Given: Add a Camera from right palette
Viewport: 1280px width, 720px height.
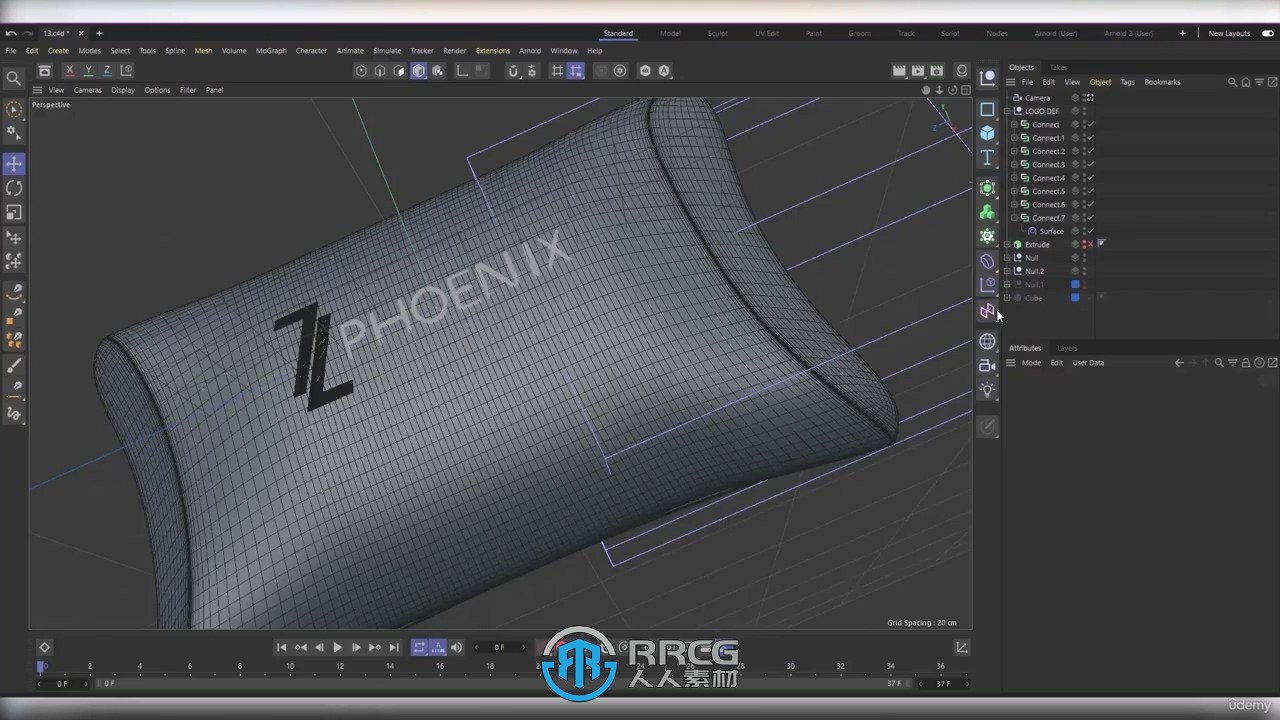Looking at the screenshot, I should (987, 366).
